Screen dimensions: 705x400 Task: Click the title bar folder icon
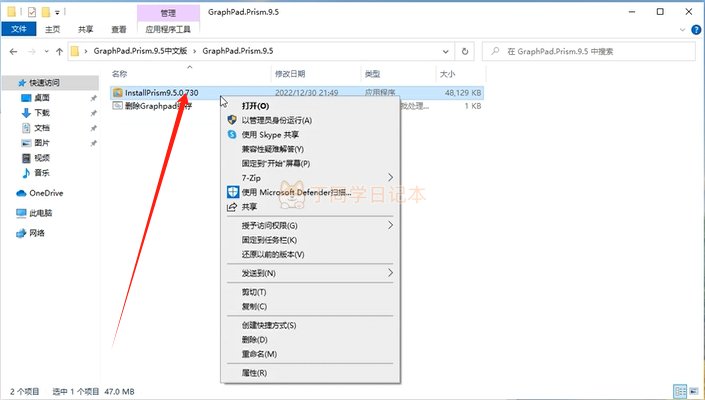tap(11, 12)
